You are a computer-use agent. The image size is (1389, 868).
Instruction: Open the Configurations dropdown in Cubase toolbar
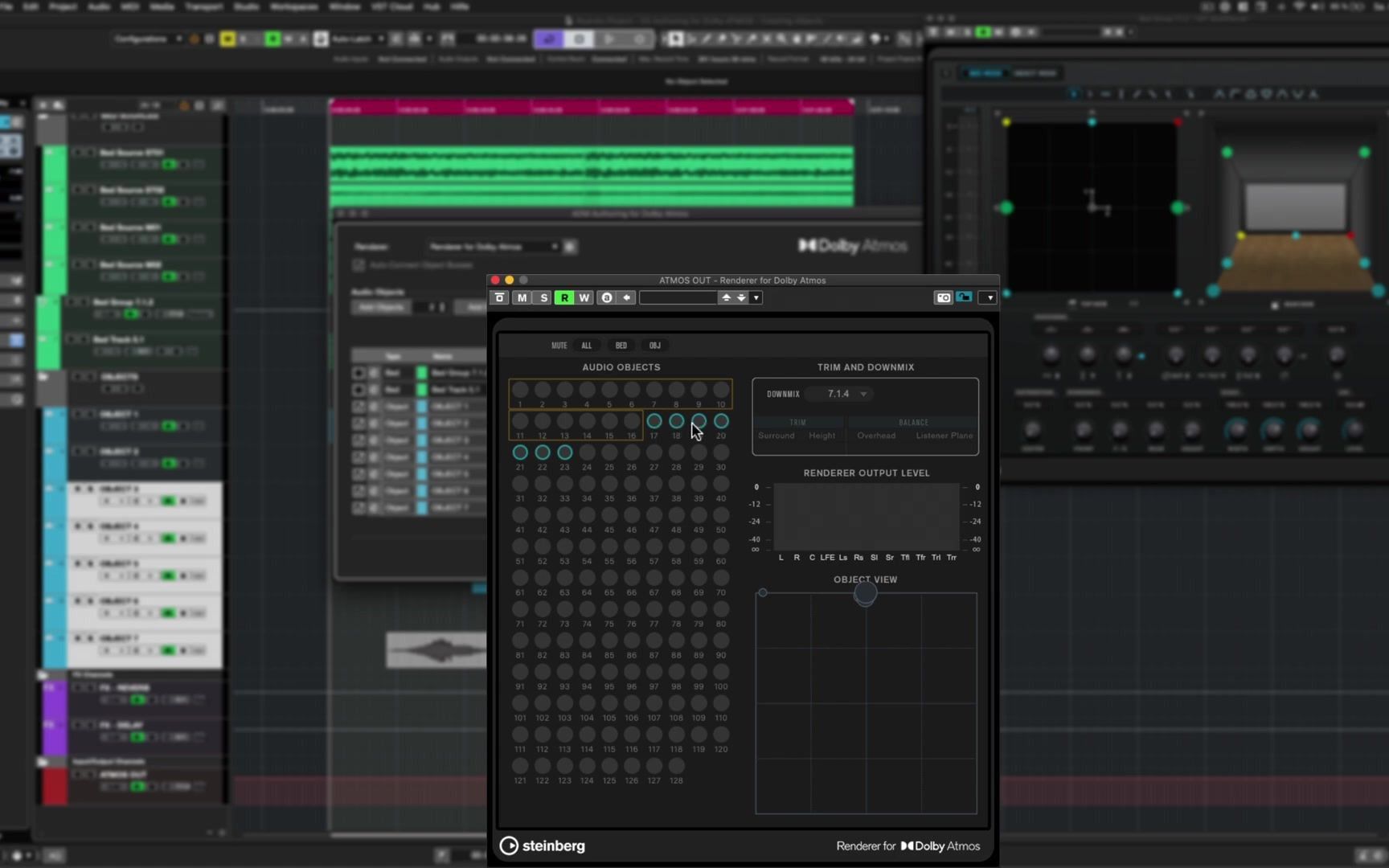(147, 39)
